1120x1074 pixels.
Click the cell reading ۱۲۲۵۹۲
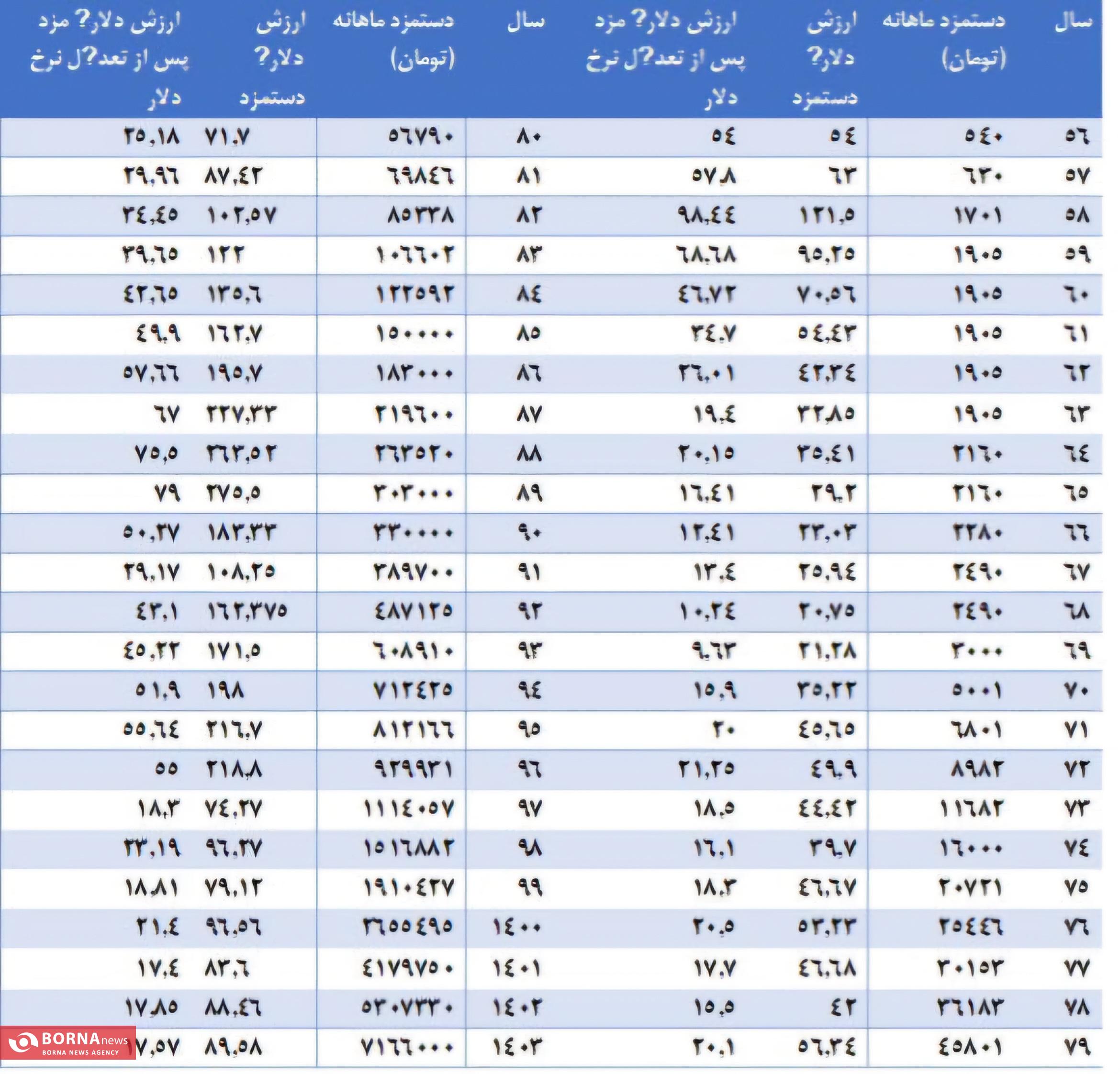pos(414,294)
